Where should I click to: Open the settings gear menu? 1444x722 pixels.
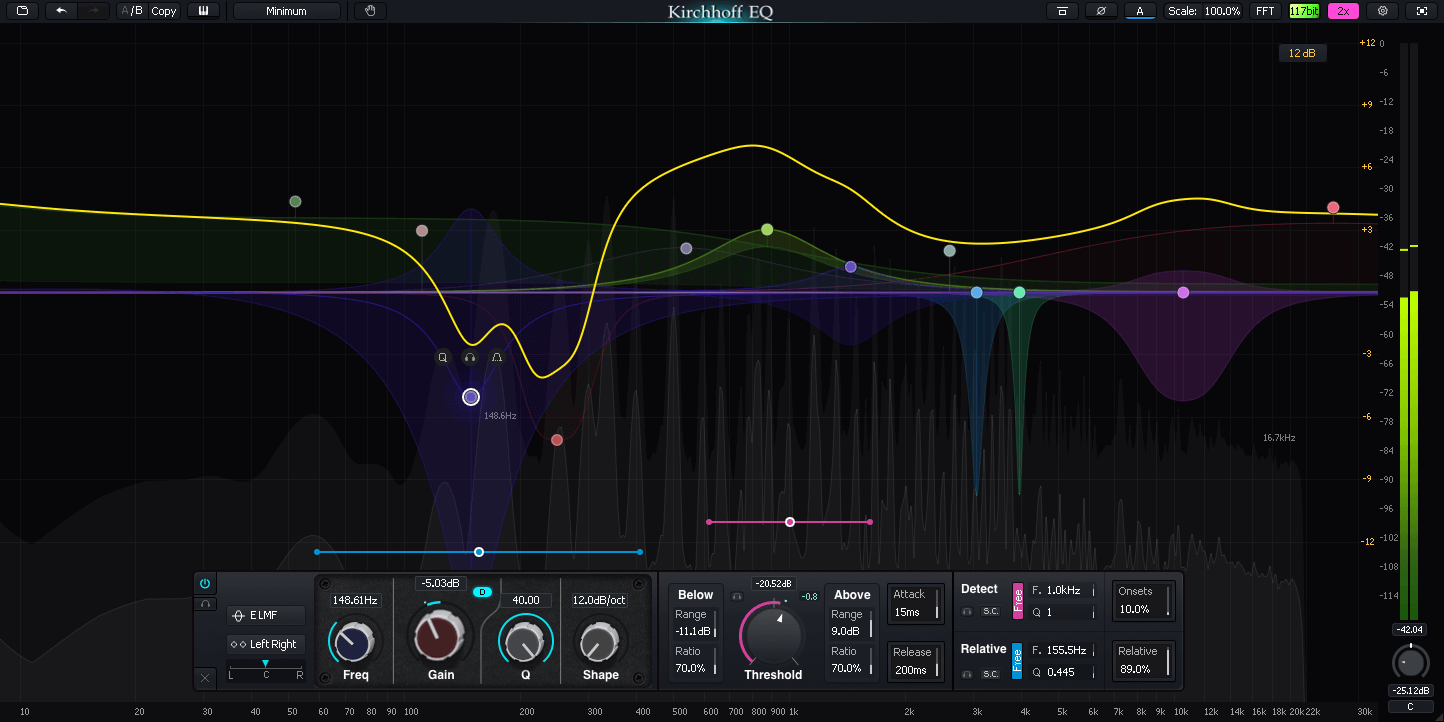coord(1382,11)
